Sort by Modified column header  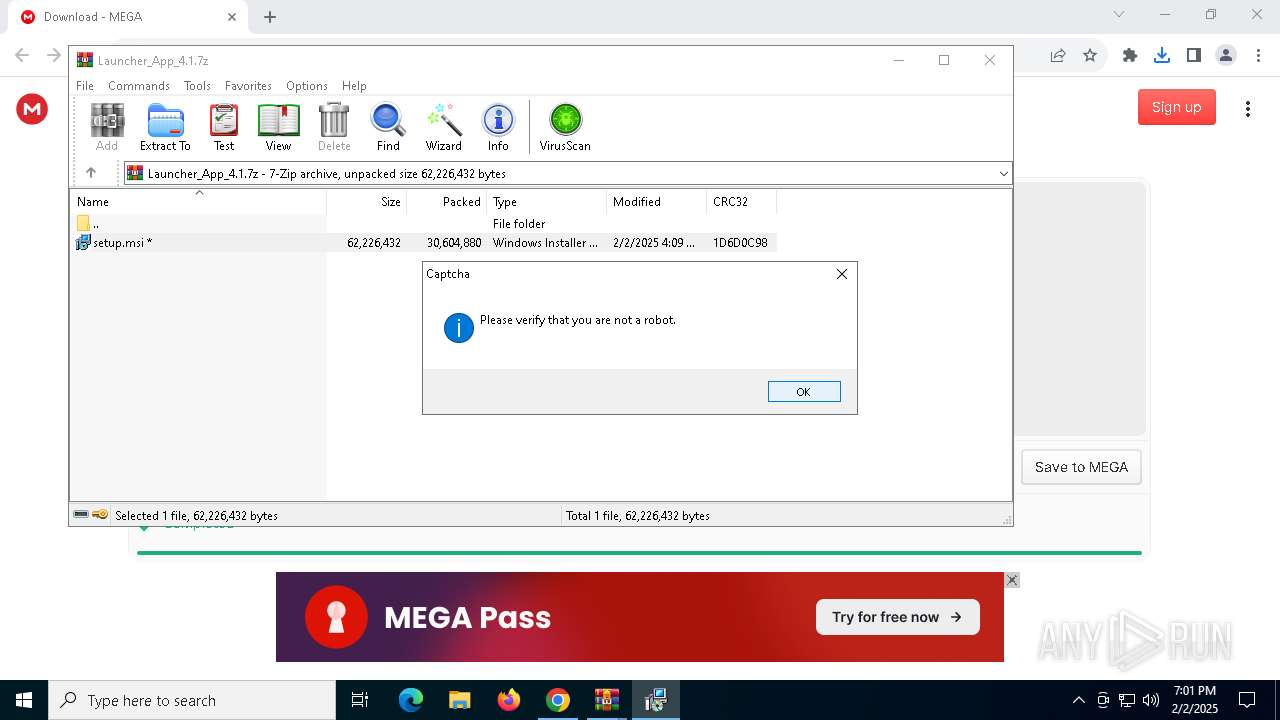point(657,202)
